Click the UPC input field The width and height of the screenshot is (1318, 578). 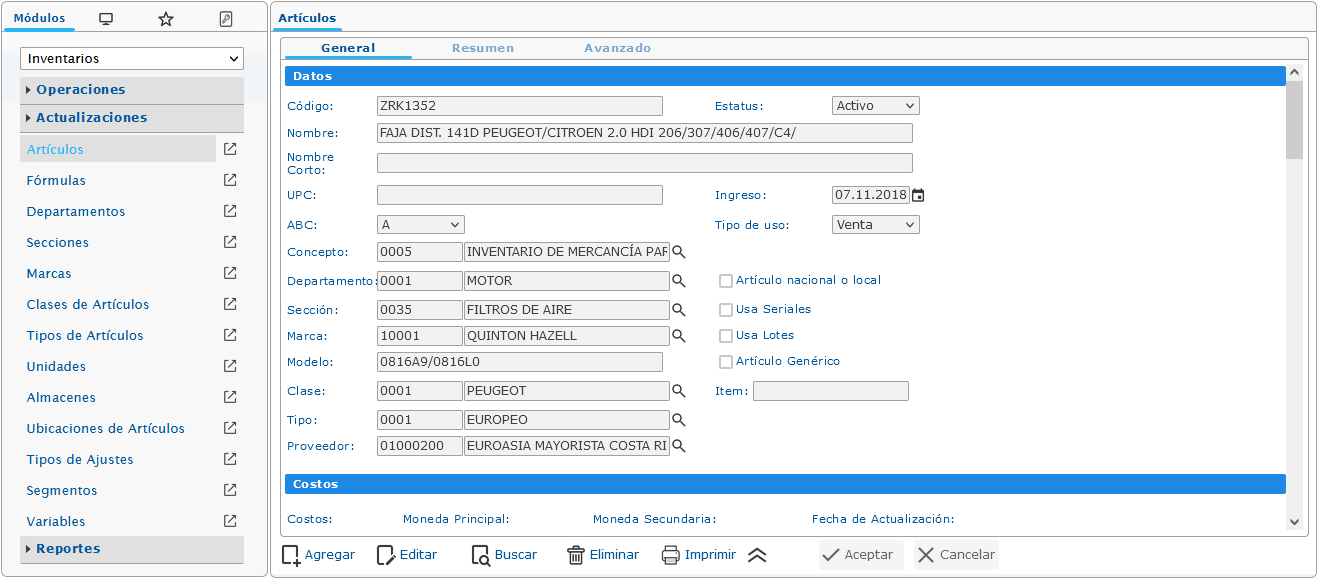tap(520, 195)
